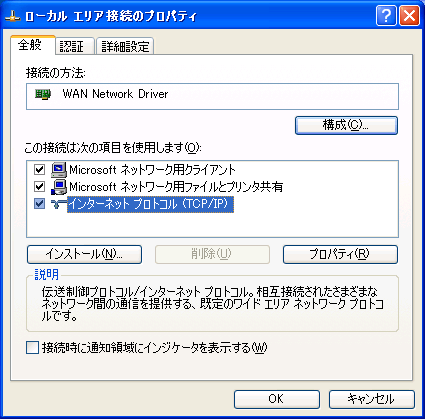Uncheck ファイルとプリンタ共有 checkbox
The width and height of the screenshot is (425, 419).
[x=39, y=186]
